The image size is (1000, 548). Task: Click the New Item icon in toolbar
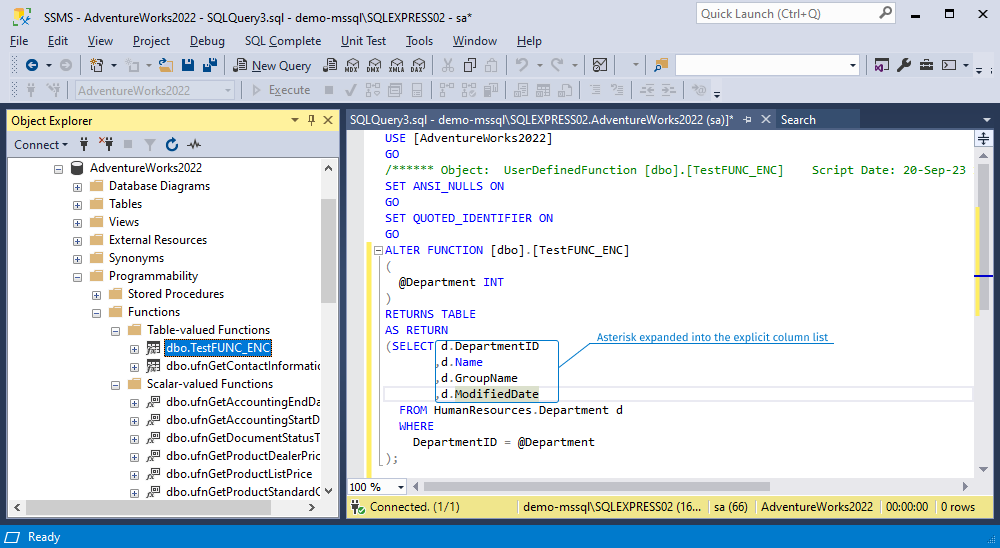[96, 65]
